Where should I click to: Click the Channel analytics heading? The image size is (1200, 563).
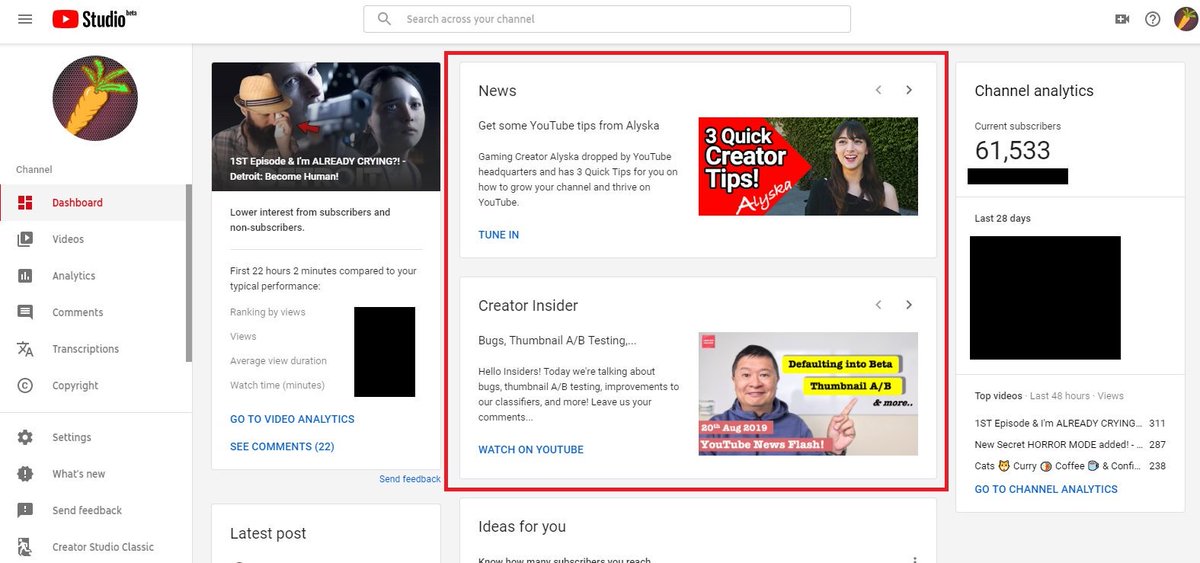coord(1034,91)
